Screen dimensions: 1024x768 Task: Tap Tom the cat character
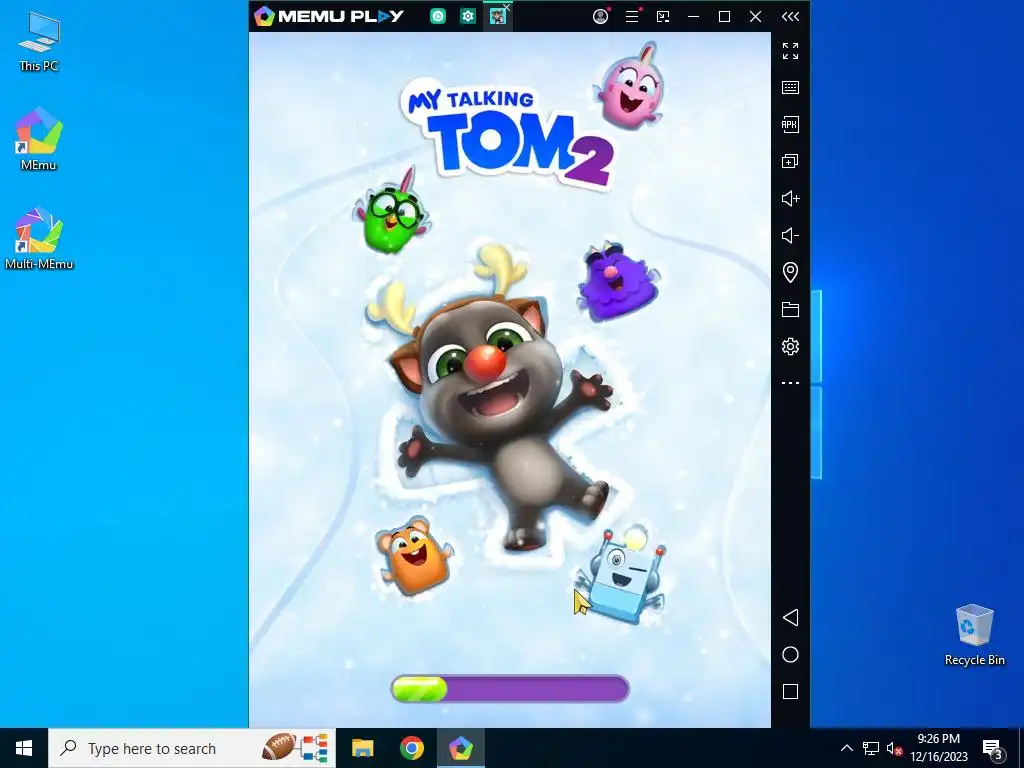click(498, 396)
